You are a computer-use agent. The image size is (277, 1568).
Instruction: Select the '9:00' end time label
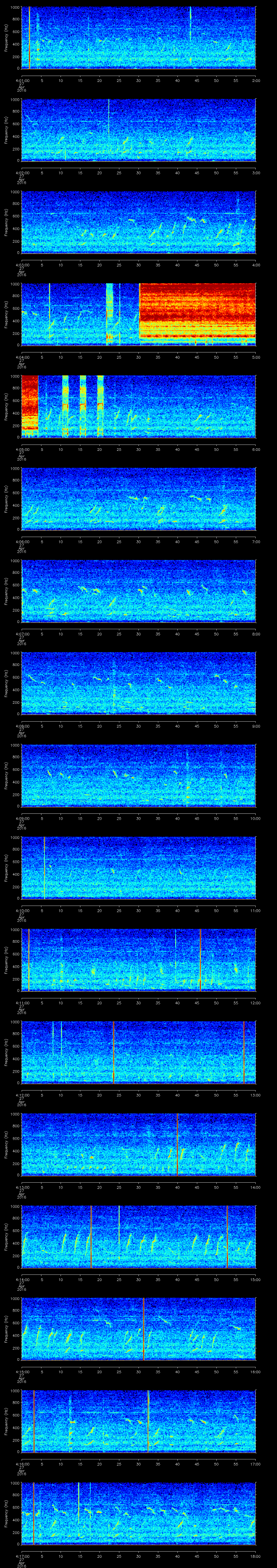coord(256,726)
